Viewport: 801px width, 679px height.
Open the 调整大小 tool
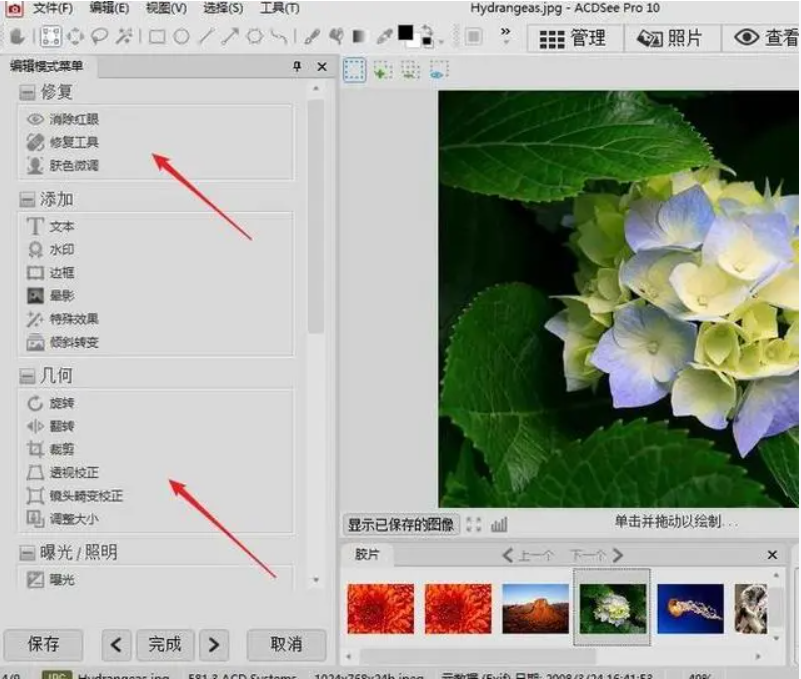pyautogui.click(x=63, y=519)
